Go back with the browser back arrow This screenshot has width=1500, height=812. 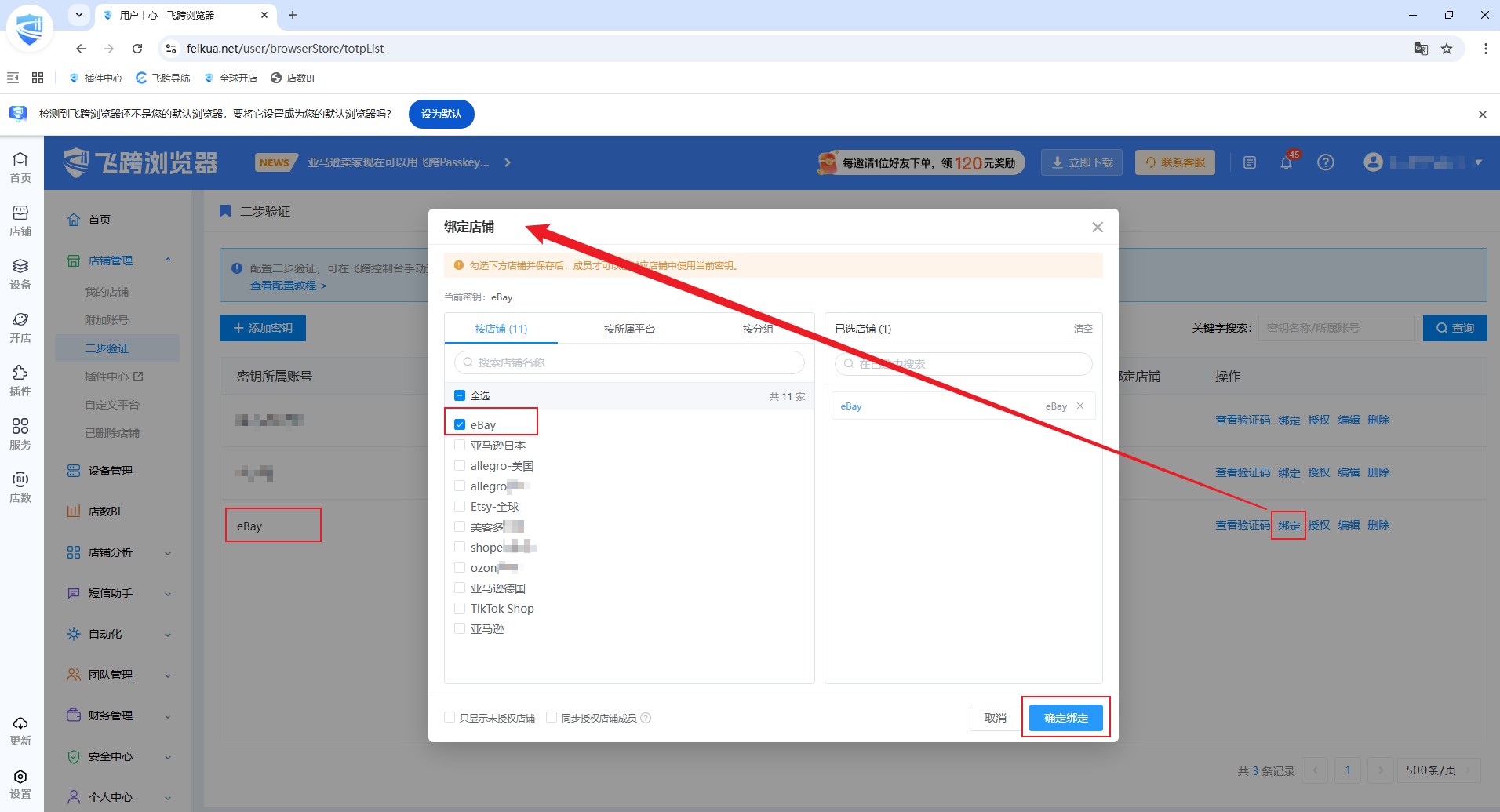click(81, 49)
